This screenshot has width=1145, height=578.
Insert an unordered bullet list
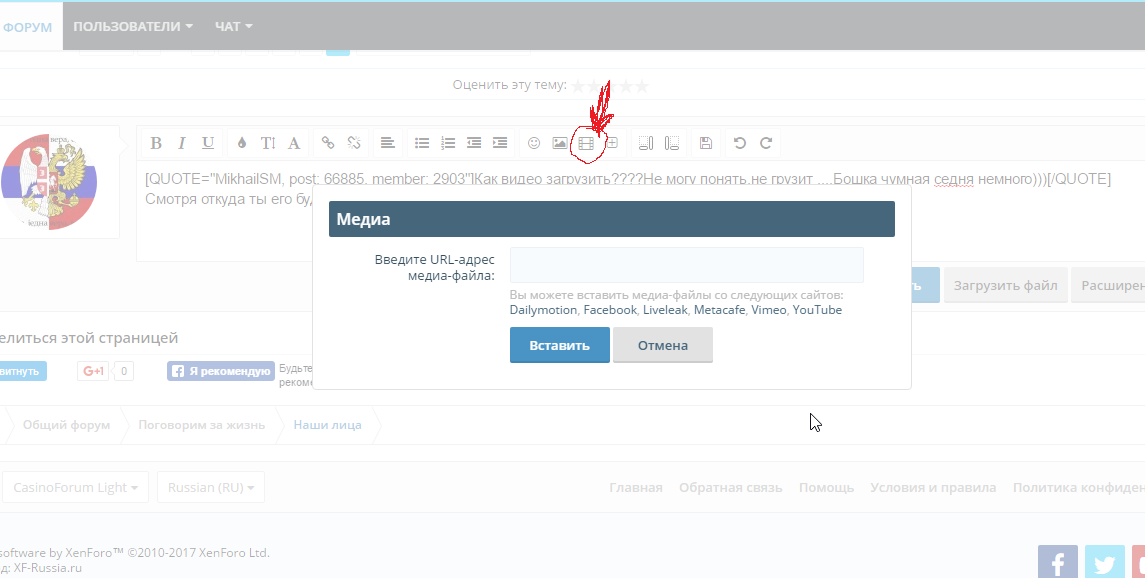(422, 143)
